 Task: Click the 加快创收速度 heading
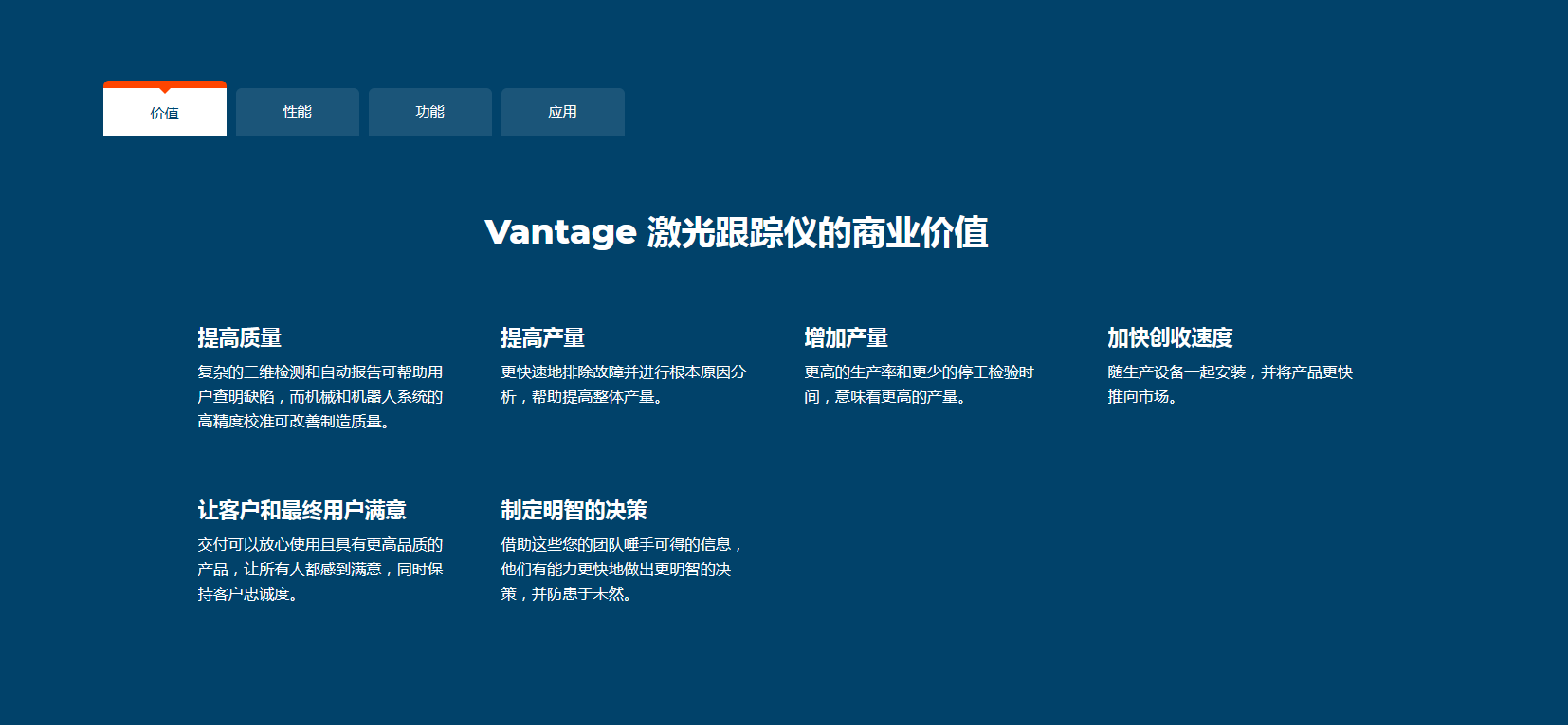click(x=1170, y=337)
